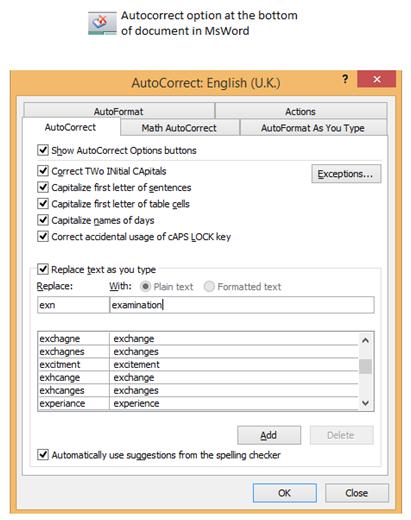411x520 pixels.
Task: Confirm with the OK button
Action: click(284, 493)
